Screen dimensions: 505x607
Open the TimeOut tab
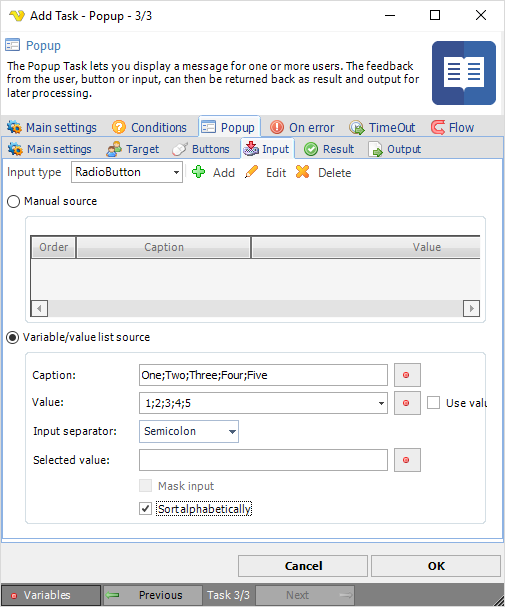coord(382,127)
